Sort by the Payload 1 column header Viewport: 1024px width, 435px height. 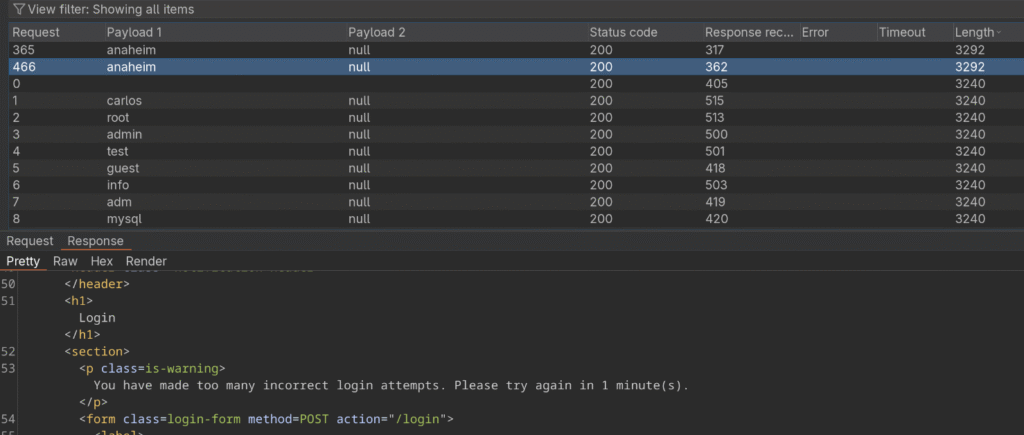135,32
